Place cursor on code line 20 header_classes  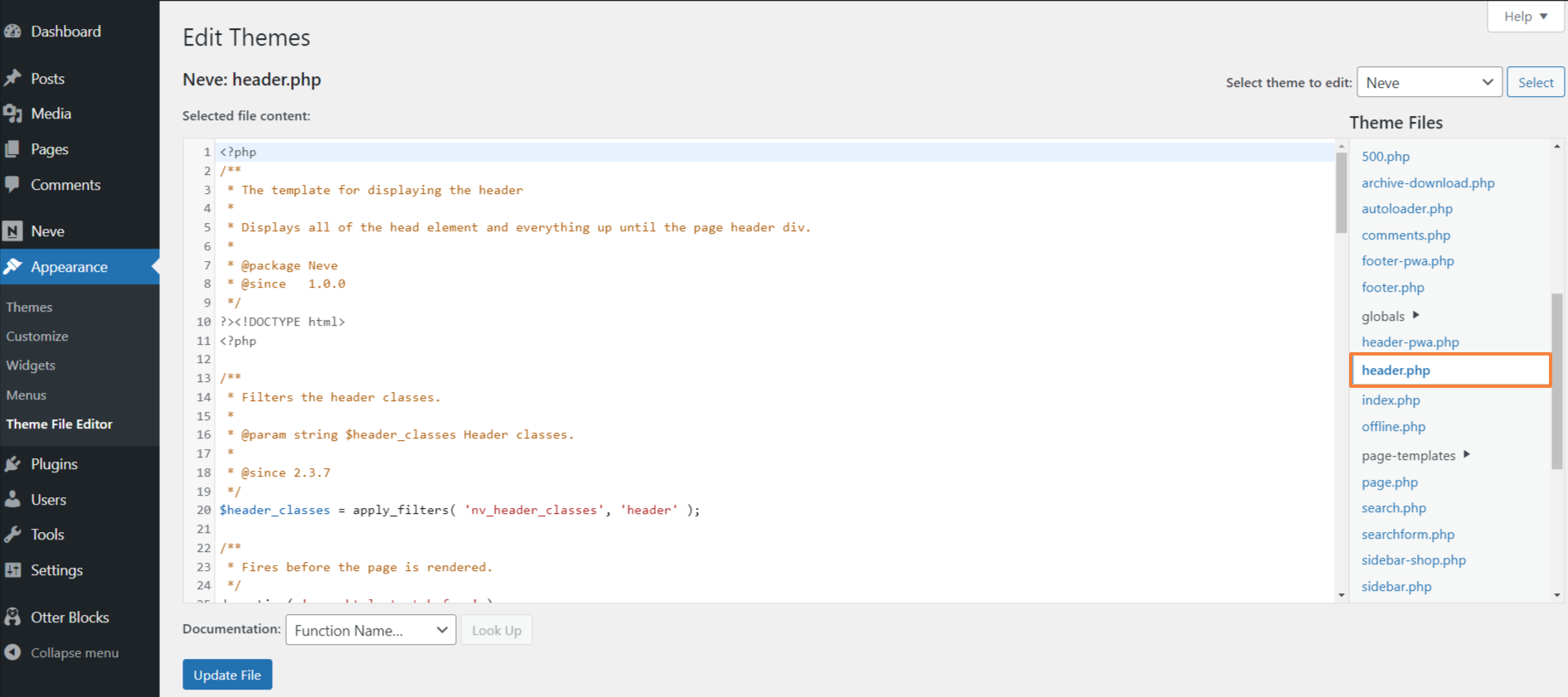coord(274,511)
